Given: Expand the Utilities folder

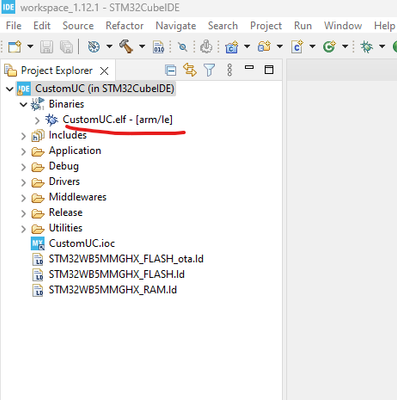Looking at the screenshot, I should [x=23, y=229].
